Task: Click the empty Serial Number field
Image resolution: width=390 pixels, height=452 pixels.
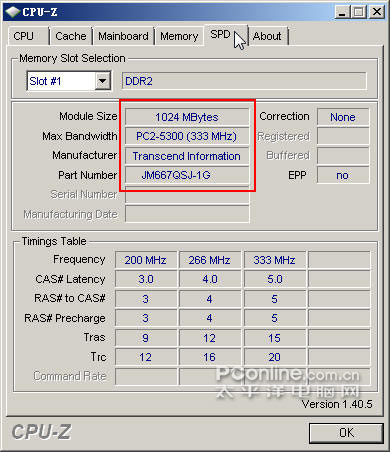Action: (x=187, y=195)
